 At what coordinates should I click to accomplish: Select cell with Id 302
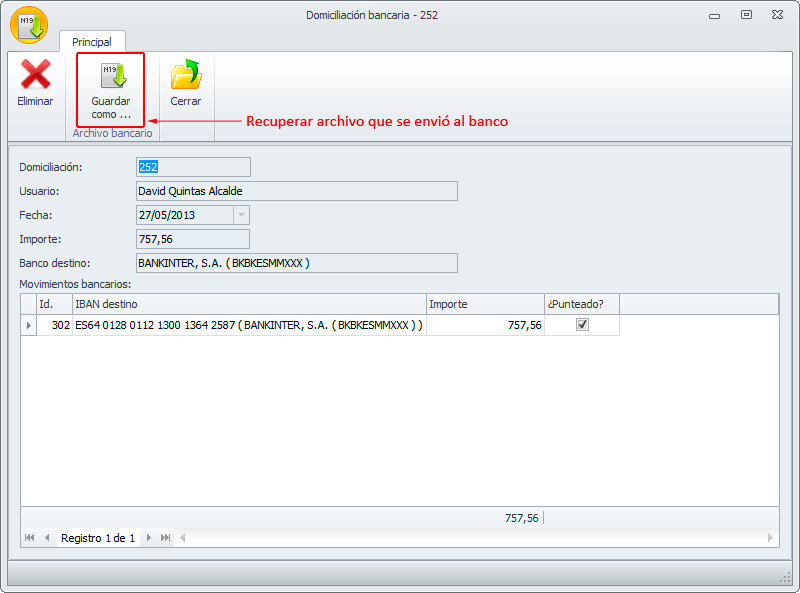55,325
